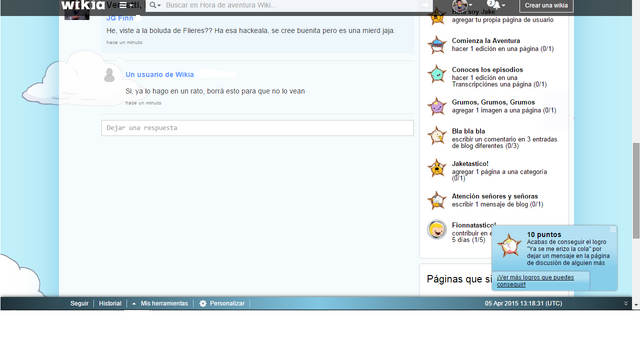Screen dimensions: 640x360
Task: Close the 10 puntos achievement popup
Action: [613, 230]
